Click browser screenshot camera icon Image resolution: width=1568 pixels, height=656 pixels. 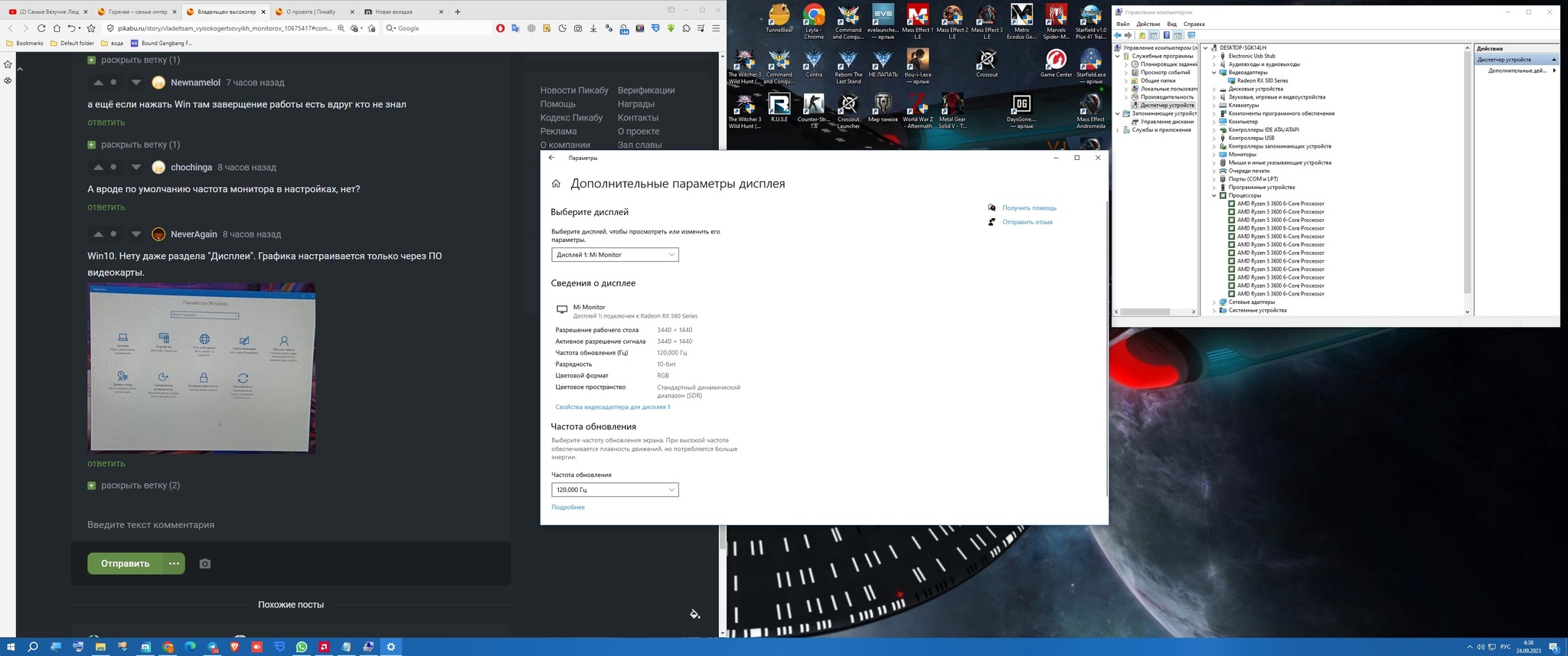tap(577, 28)
